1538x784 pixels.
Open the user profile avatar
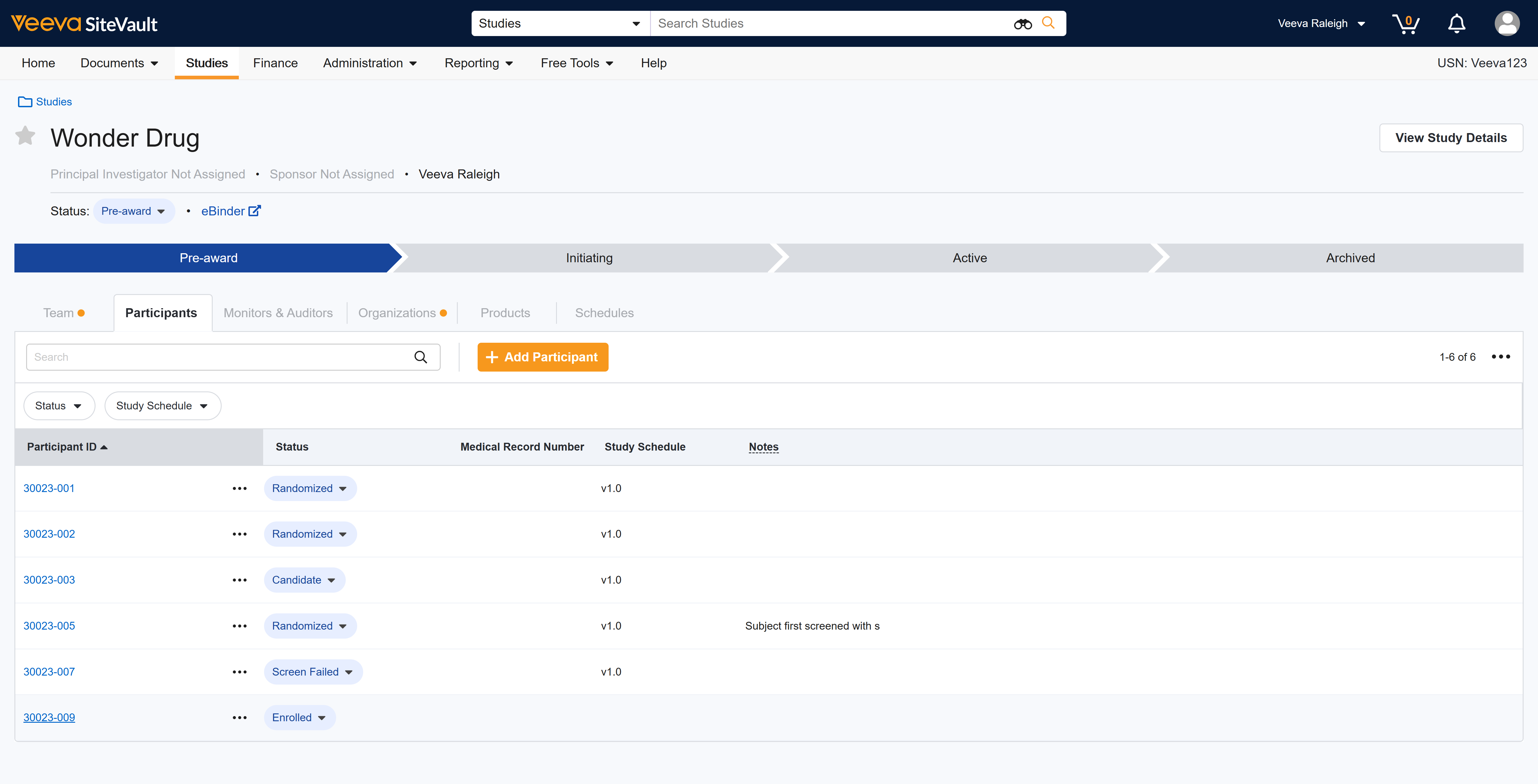coord(1506,24)
